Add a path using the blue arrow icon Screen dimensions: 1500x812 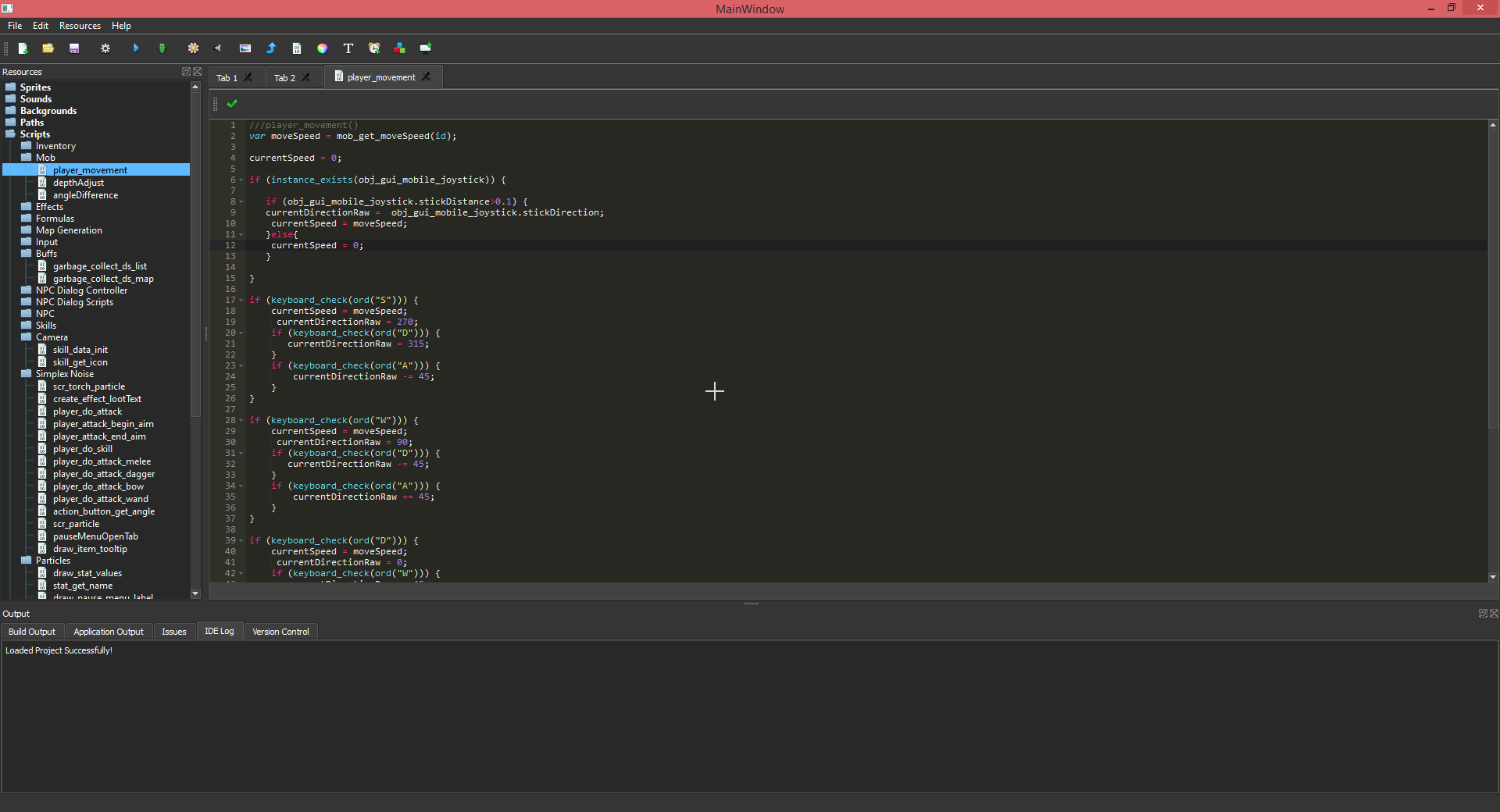[271, 48]
